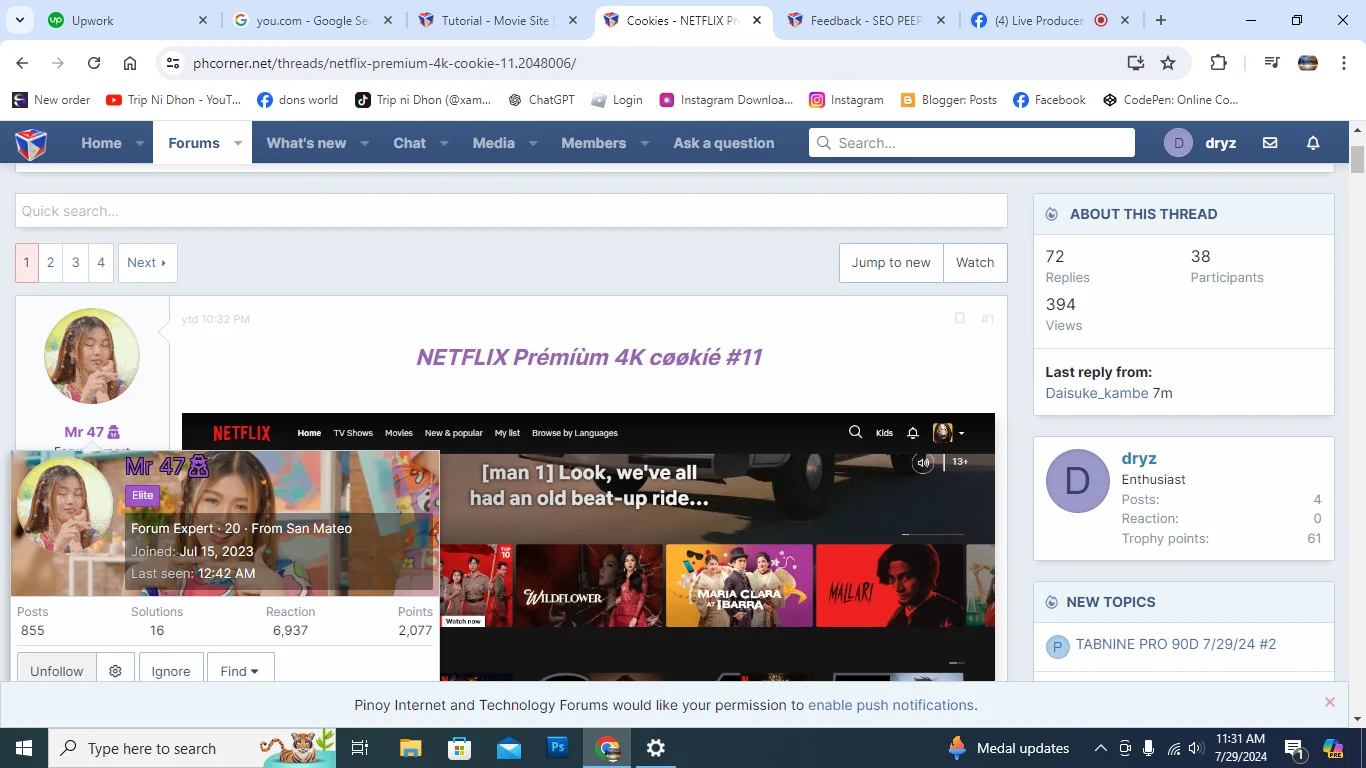Screen dimensions: 1366x768
Task: Click the page vertical scrollbar thumb
Action: [x=1357, y=158]
